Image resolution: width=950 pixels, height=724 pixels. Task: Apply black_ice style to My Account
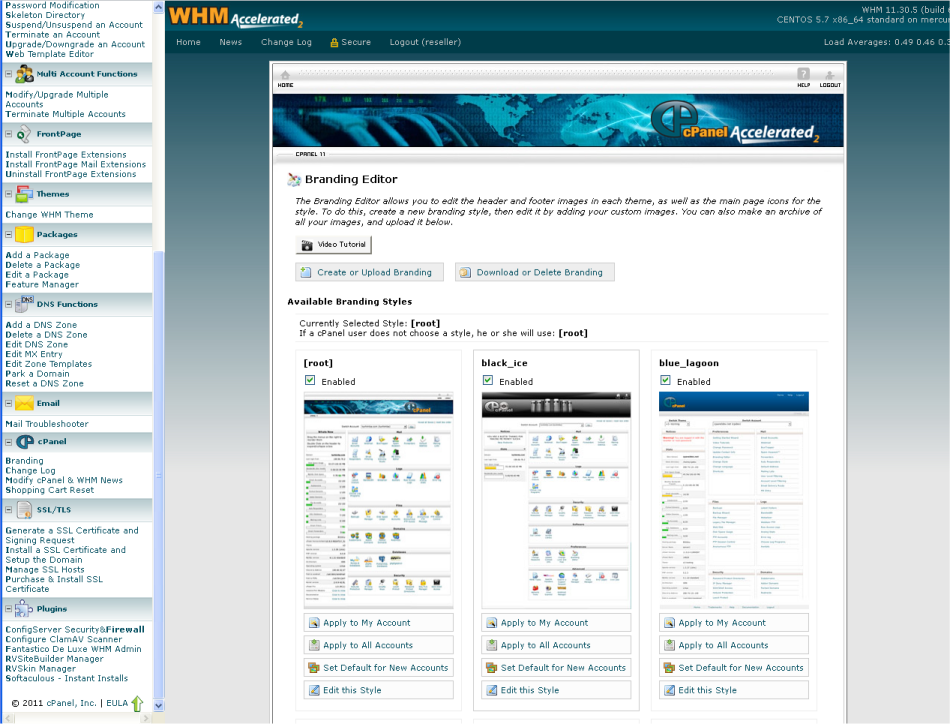[x=556, y=623]
